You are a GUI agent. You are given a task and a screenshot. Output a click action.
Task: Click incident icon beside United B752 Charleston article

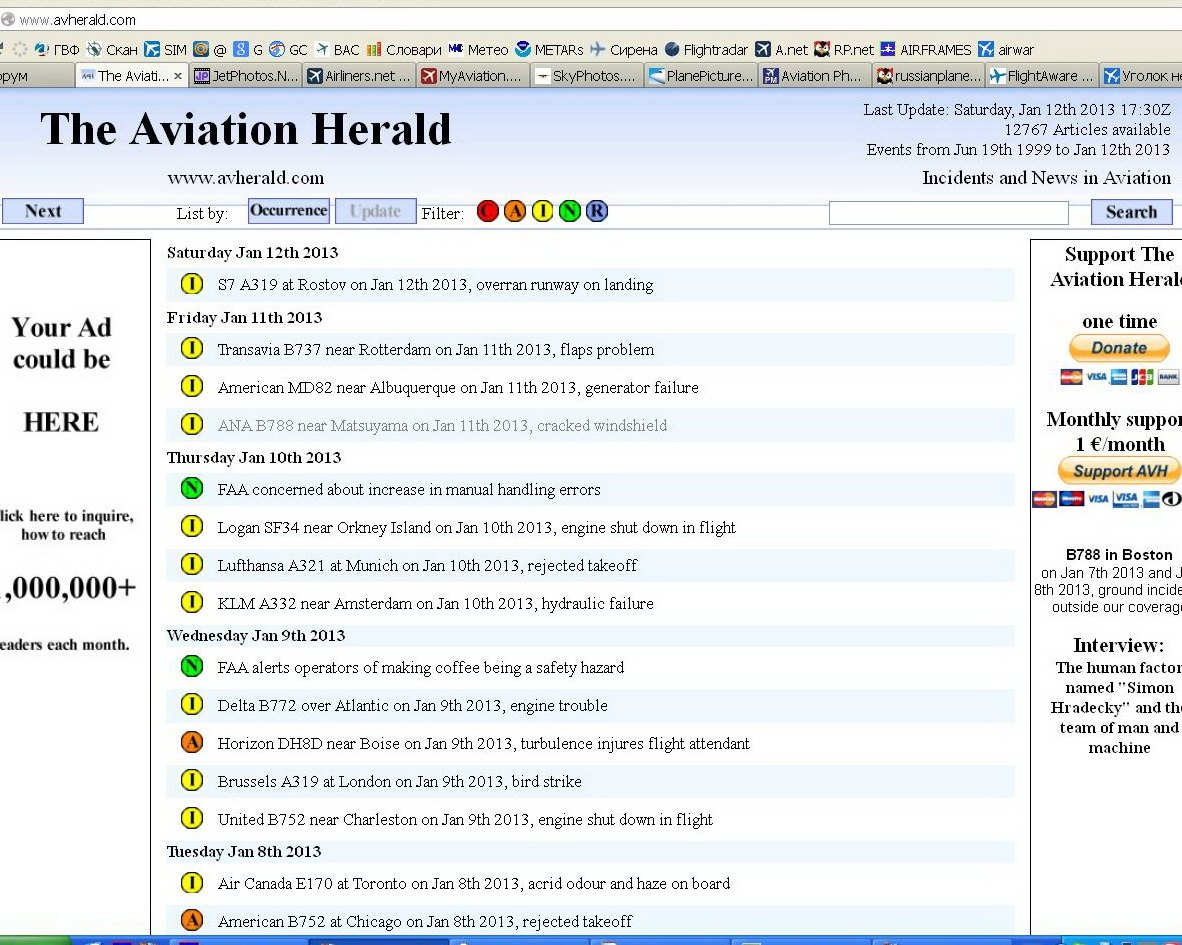click(192, 818)
